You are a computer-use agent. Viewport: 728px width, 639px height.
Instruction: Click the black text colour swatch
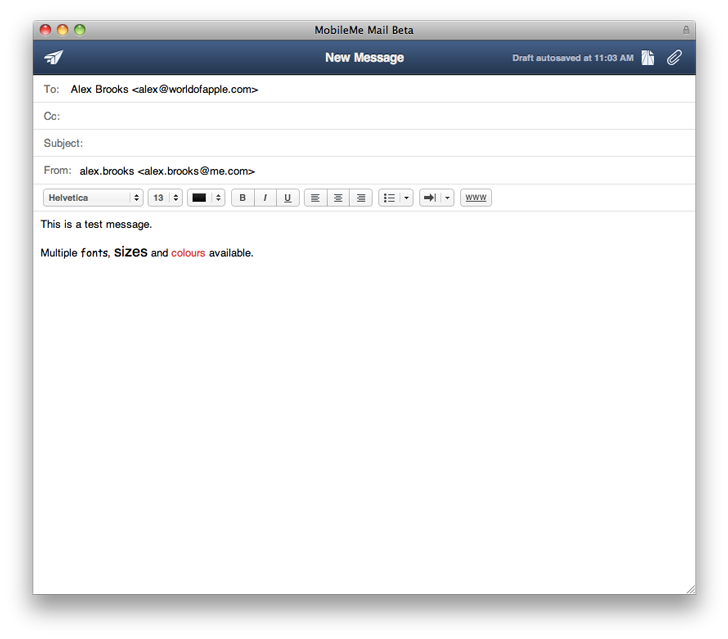click(199, 198)
